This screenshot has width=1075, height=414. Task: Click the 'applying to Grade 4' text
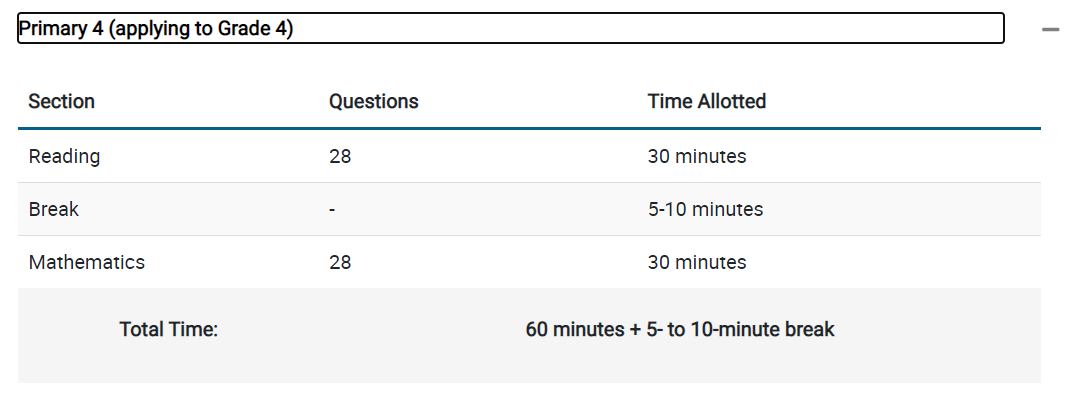click(x=201, y=29)
